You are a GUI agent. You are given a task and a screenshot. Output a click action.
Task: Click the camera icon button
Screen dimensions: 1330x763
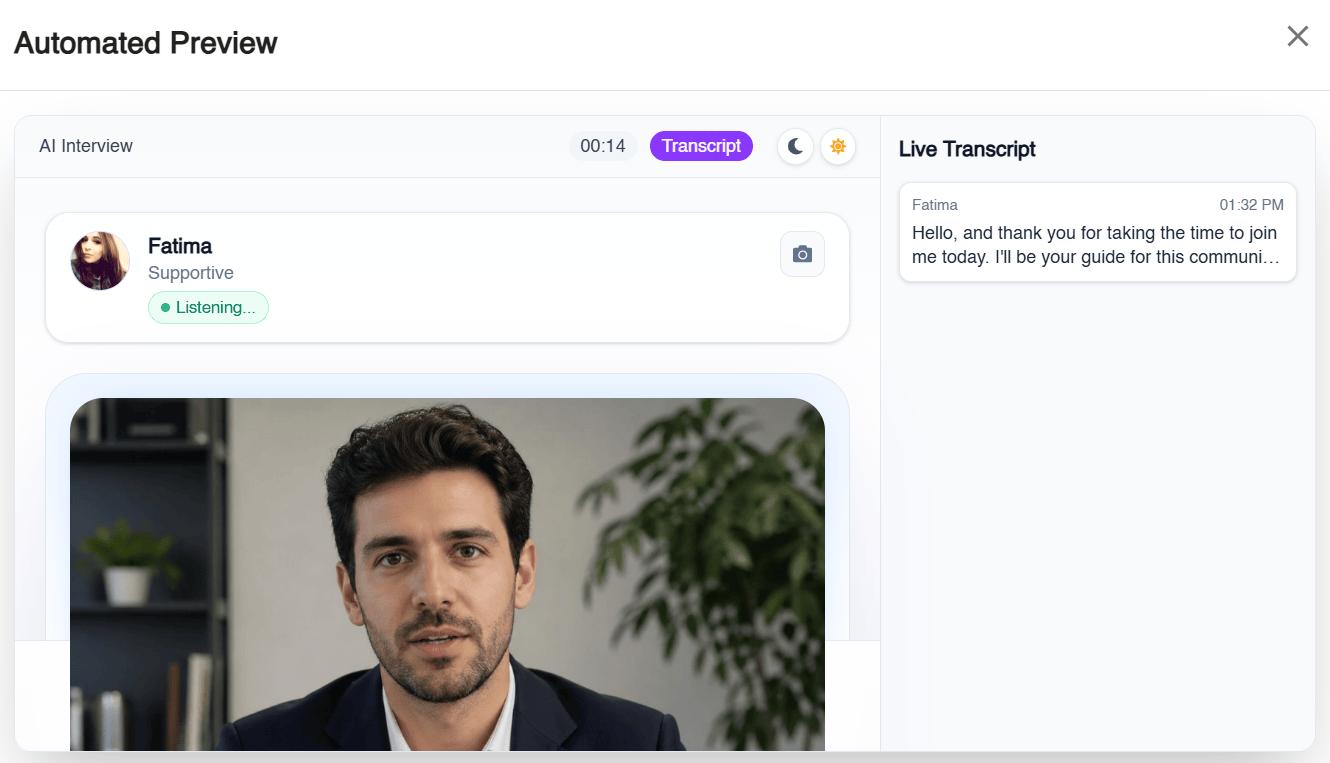click(x=802, y=254)
